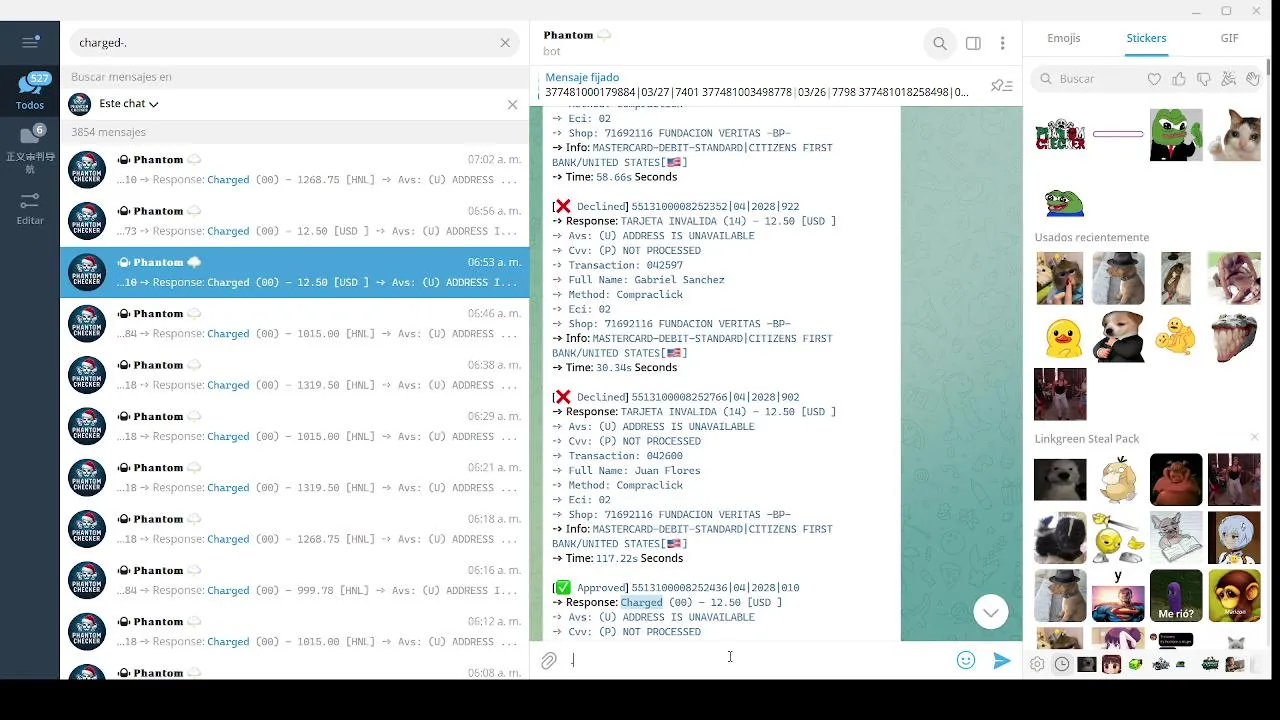Filter stickers by party emoji
Viewport: 1280px width, 720px height.
click(1228, 79)
